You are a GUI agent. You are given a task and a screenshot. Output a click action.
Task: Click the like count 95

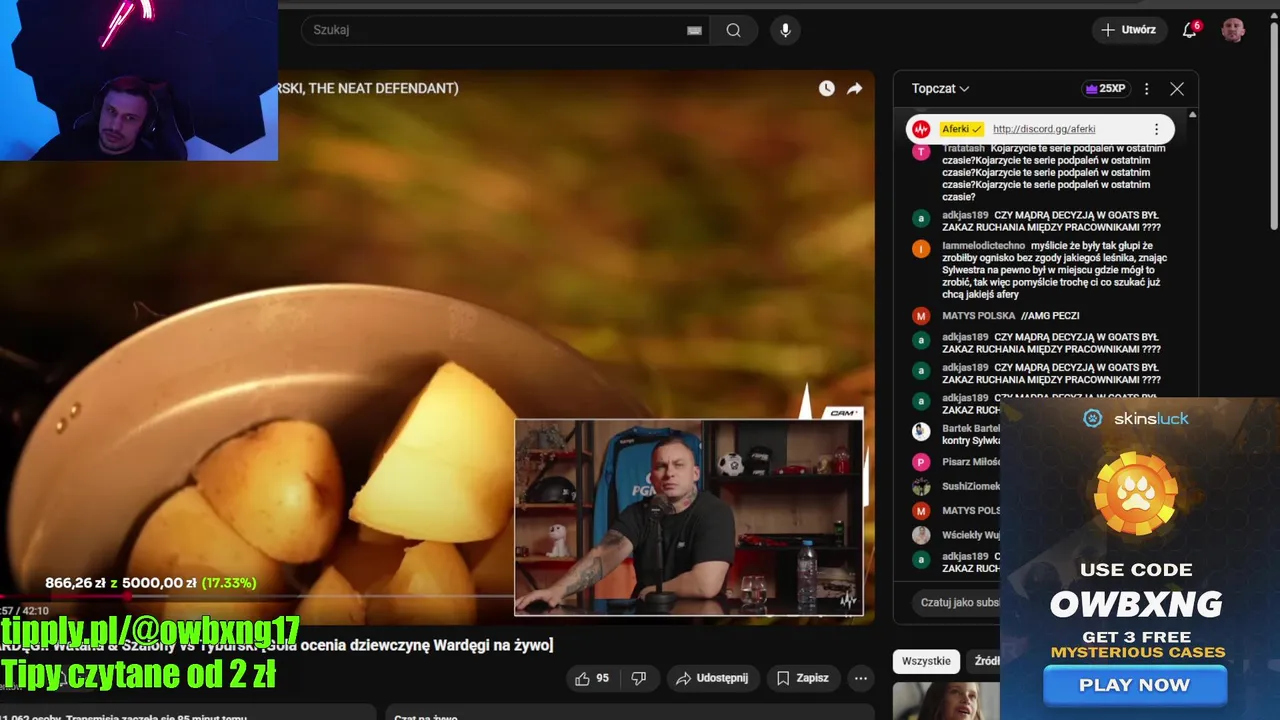click(602, 678)
